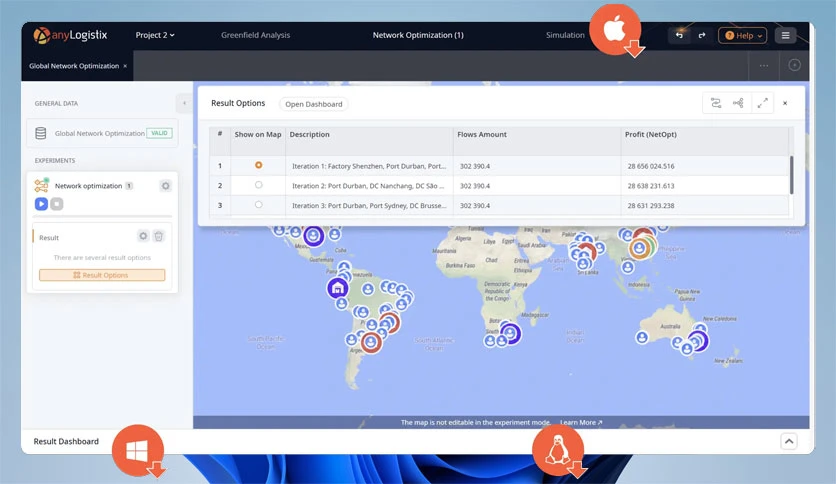
Task: Select Show on Map for Iteration 3
Action: tap(259, 205)
